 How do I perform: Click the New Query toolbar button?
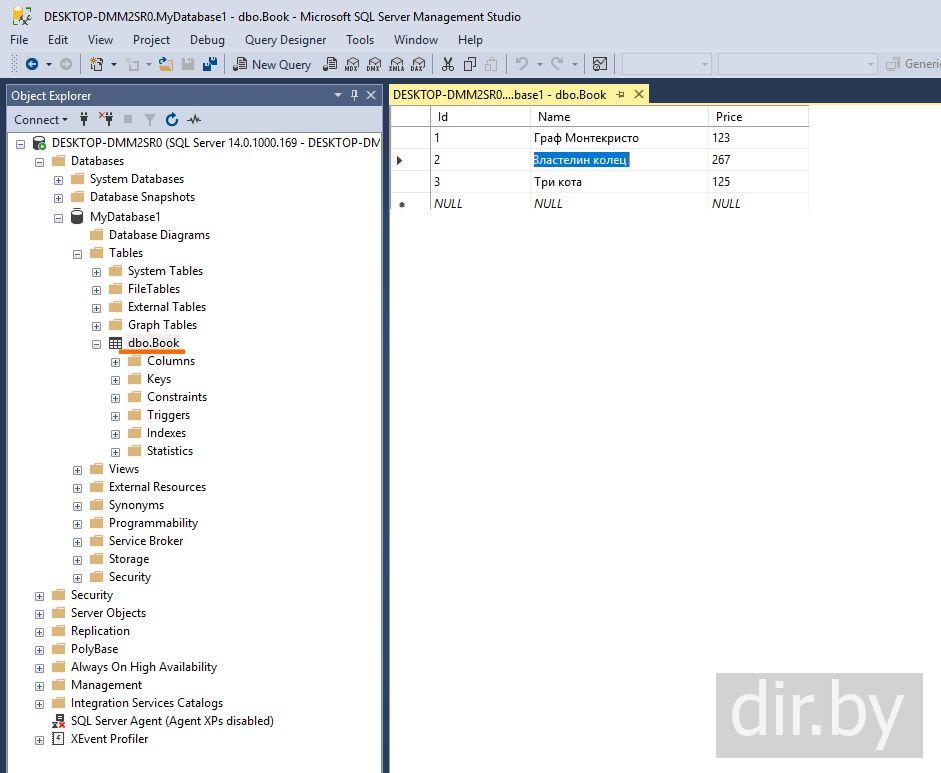pyautogui.click(x=272, y=64)
